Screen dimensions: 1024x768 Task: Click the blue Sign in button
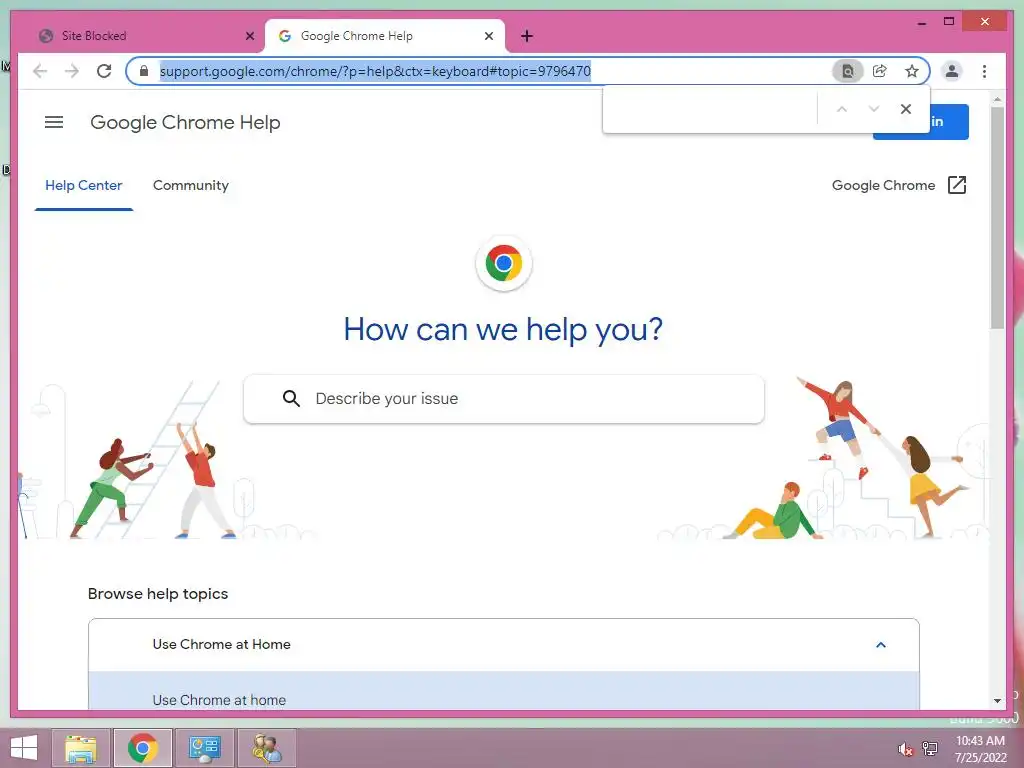[x=921, y=121]
